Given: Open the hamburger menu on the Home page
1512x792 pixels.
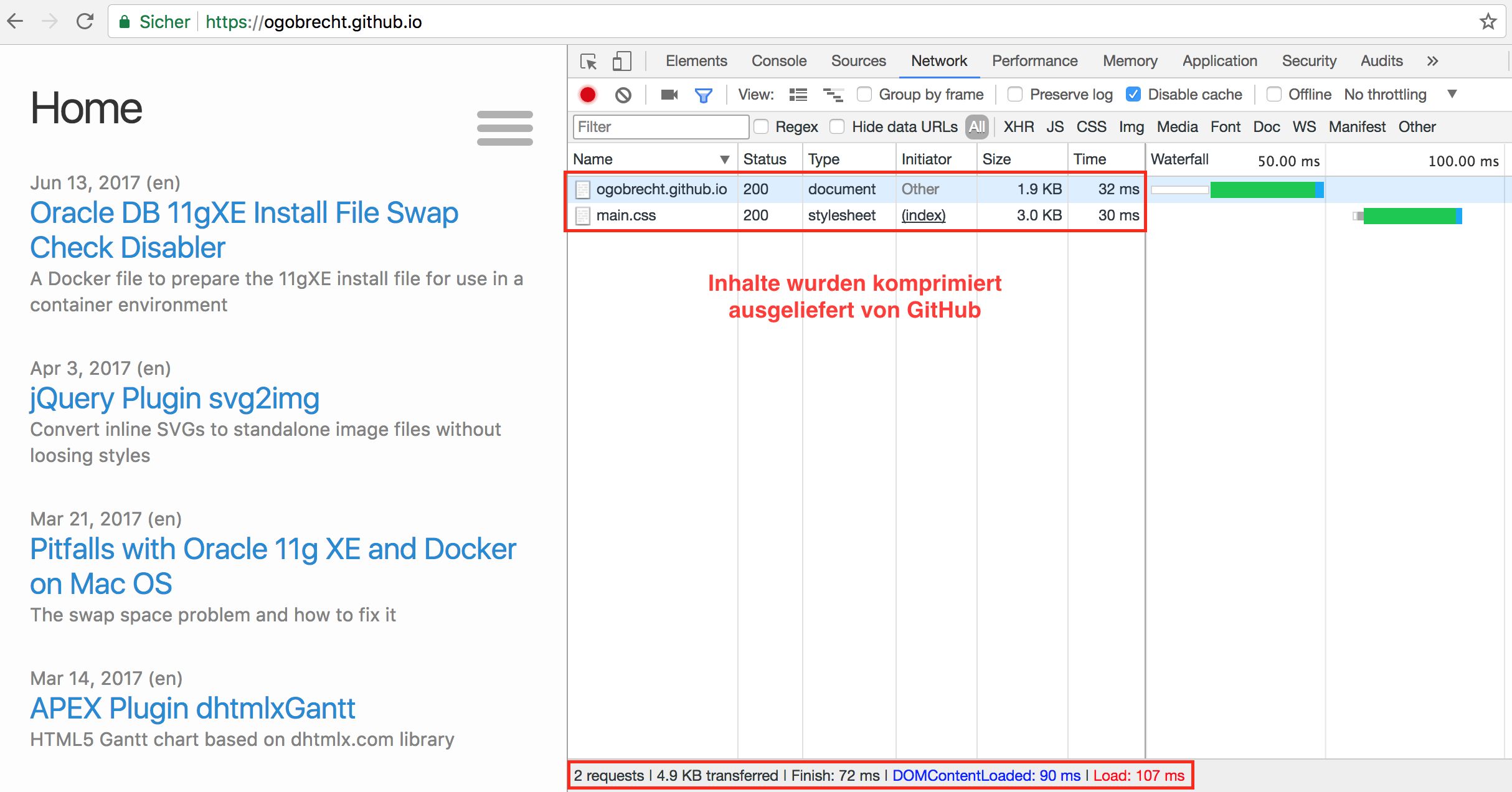Looking at the screenshot, I should pyautogui.click(x=504, y=128).
